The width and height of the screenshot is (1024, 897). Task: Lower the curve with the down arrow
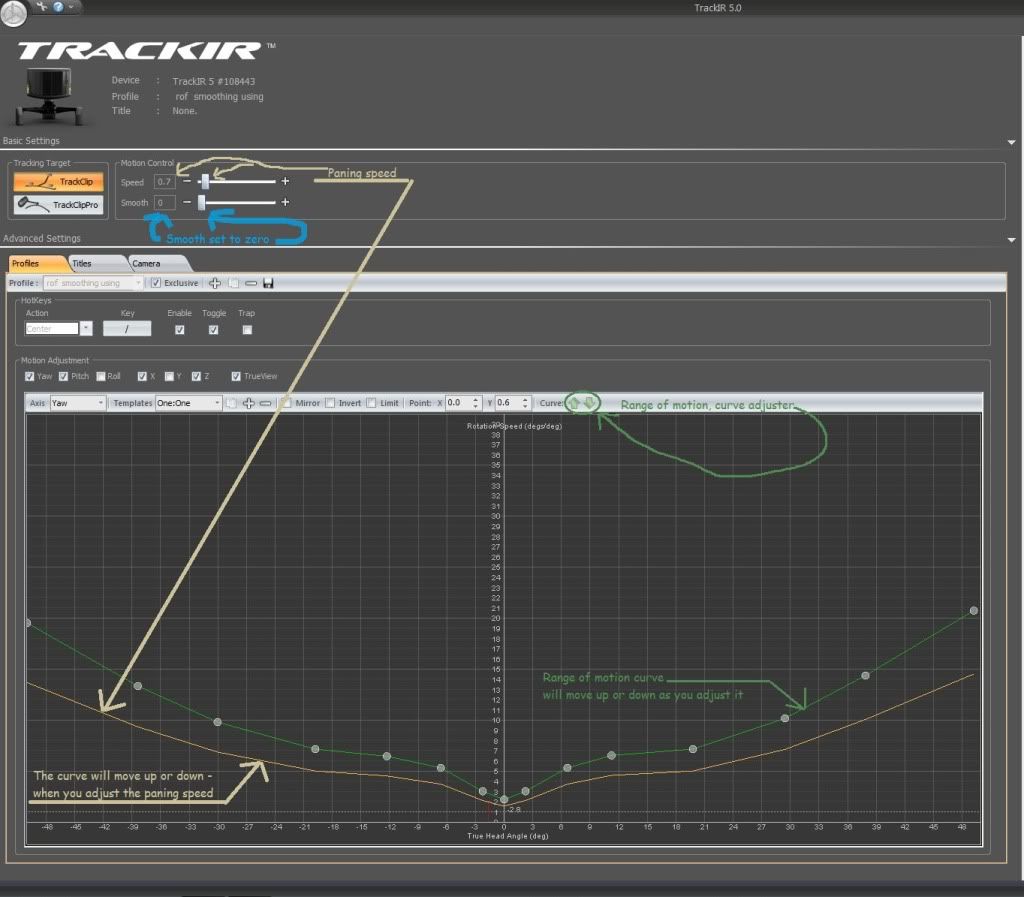pos(589,403)
